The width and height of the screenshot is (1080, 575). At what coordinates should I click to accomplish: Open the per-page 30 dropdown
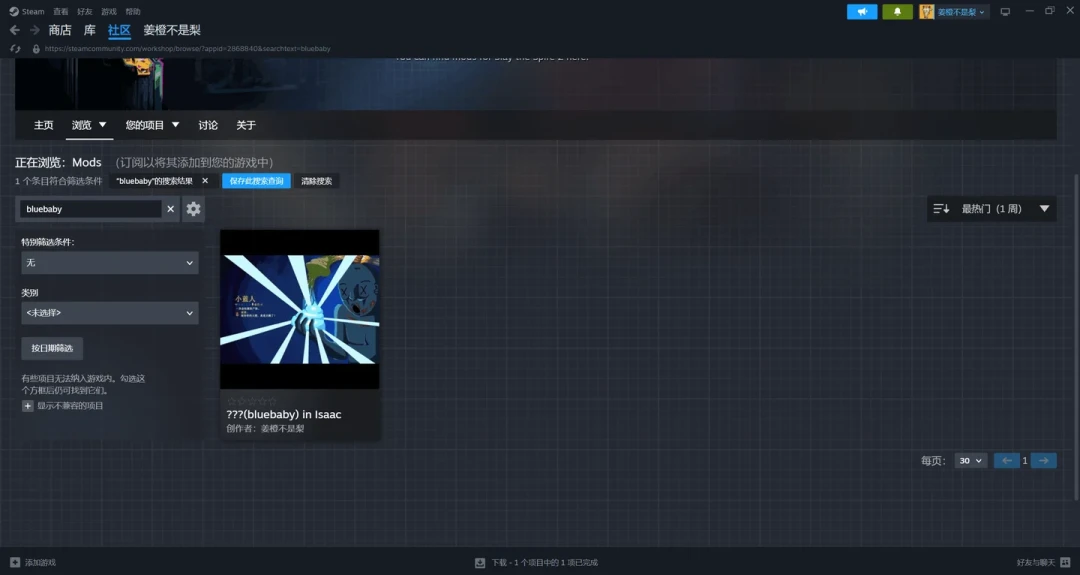tap(970, 461)
